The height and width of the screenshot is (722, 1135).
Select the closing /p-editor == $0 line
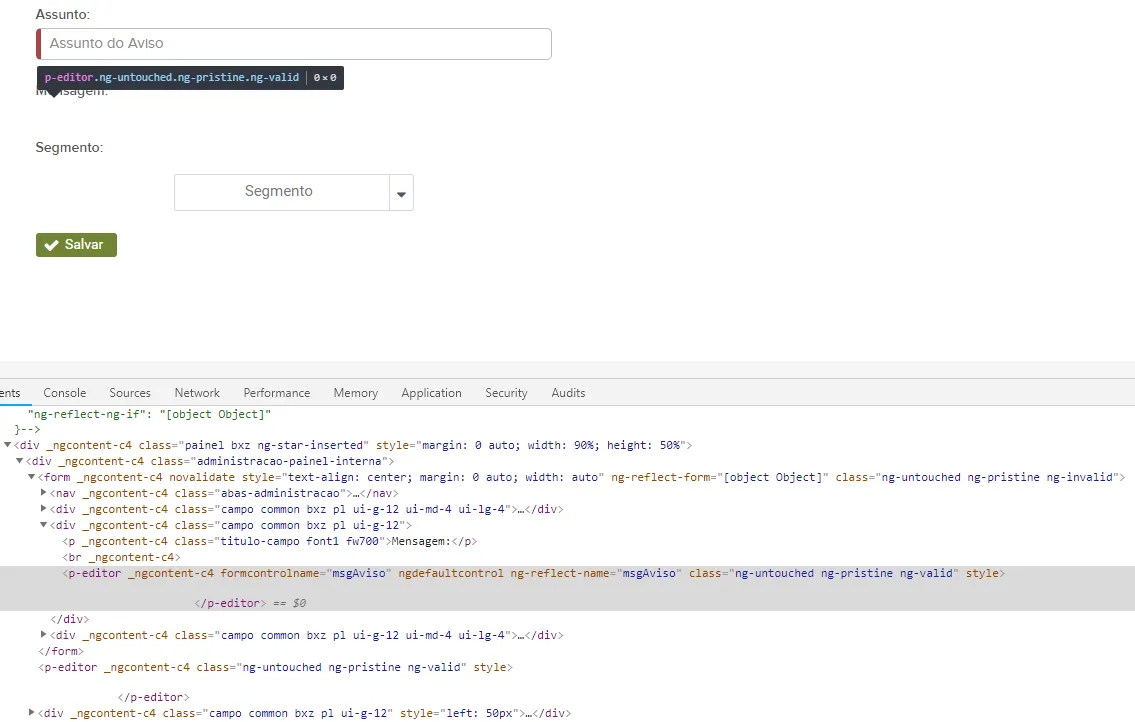250,603
